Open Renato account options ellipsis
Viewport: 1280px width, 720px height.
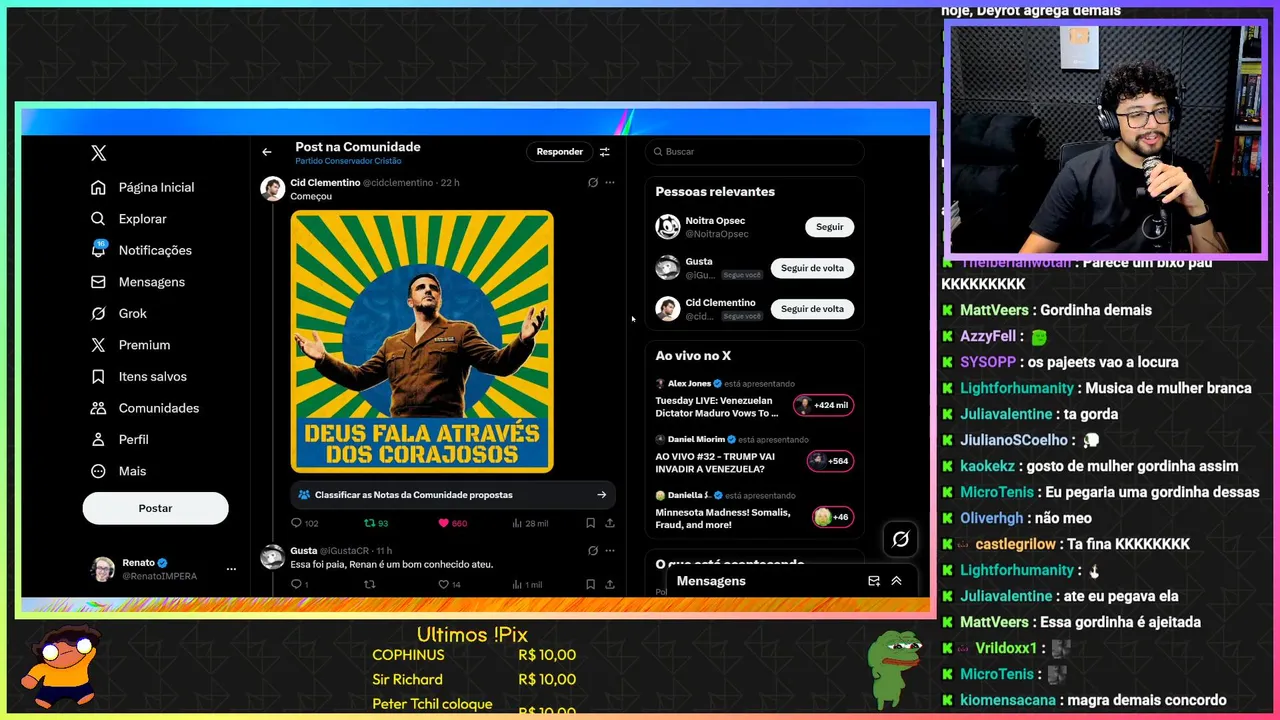[231, 569]
